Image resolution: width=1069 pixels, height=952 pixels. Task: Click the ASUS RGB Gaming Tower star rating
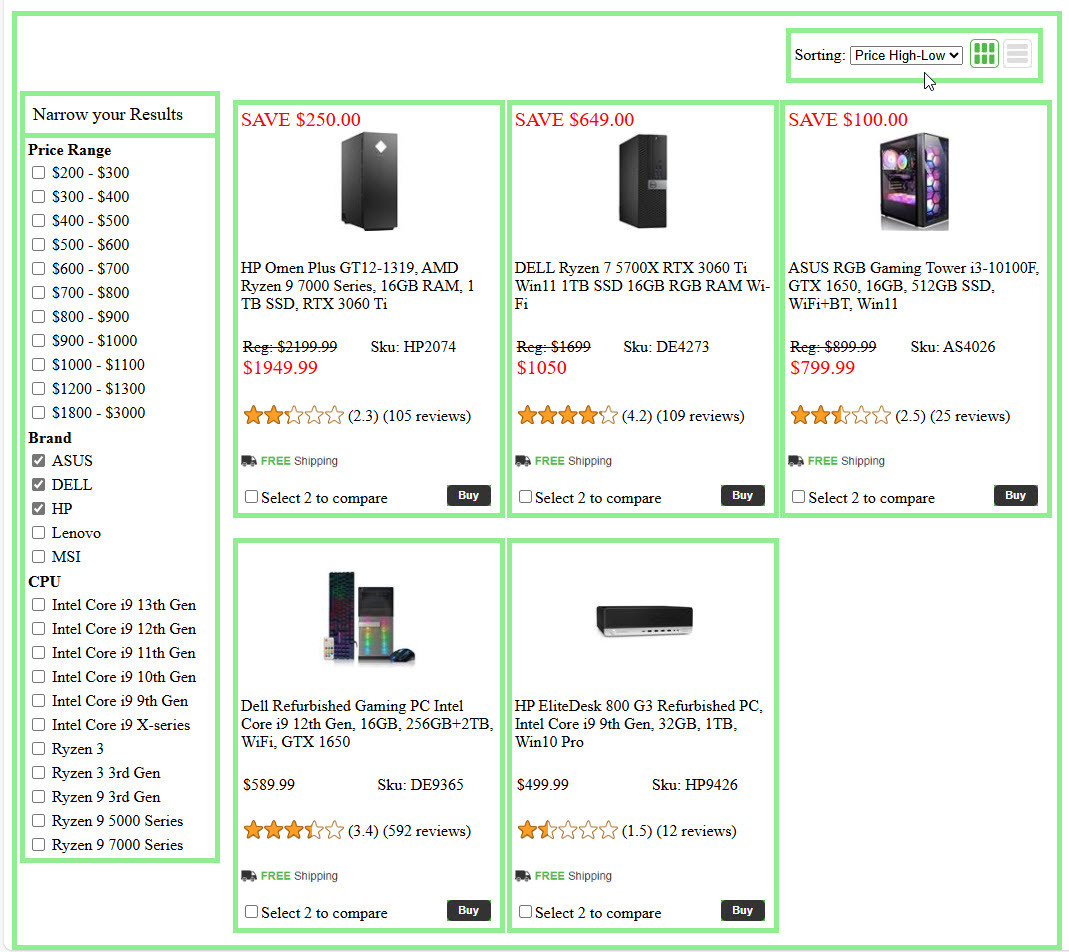(x=840, y=415)
